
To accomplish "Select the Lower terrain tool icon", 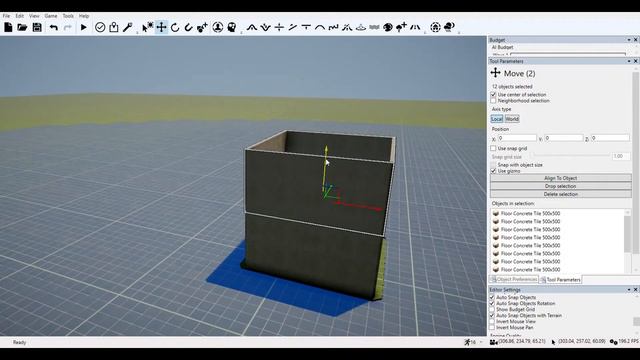I will pos(265,27).
